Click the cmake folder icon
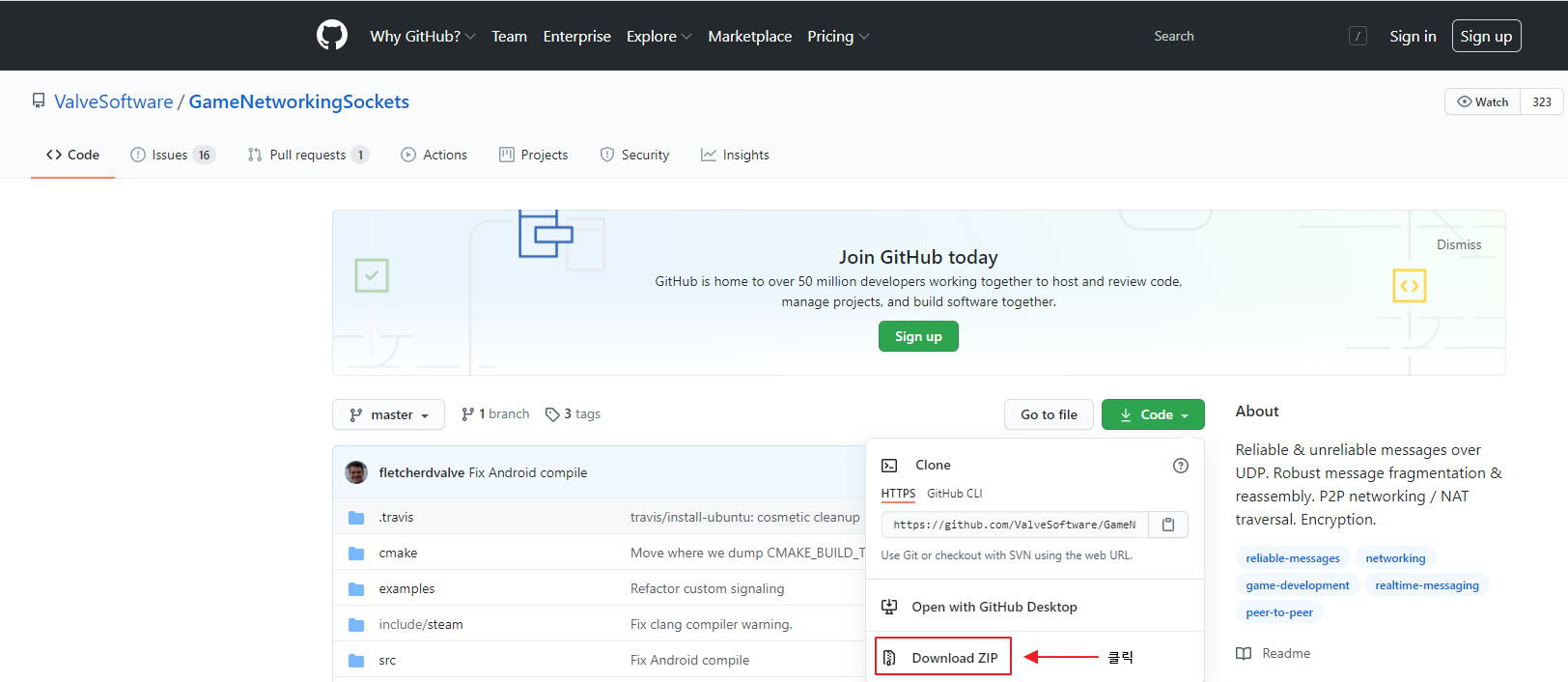1568x682 pixels. click(356, 553)
